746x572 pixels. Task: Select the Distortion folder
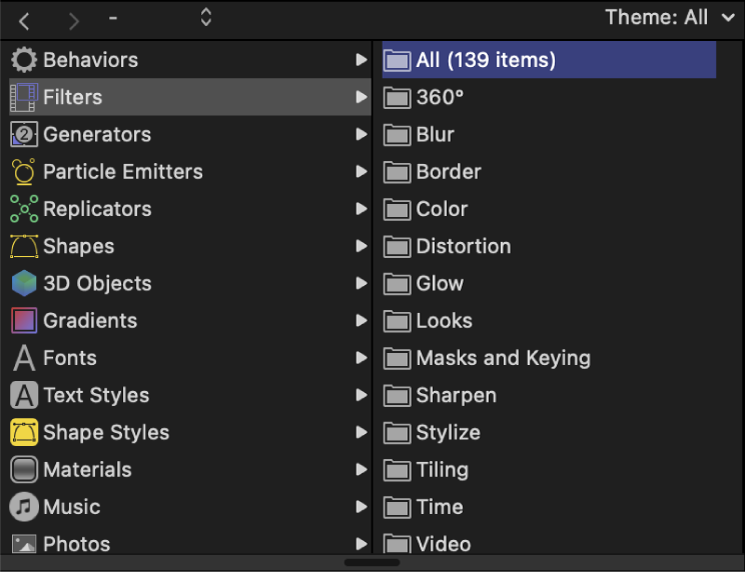[x=462, y=246]
